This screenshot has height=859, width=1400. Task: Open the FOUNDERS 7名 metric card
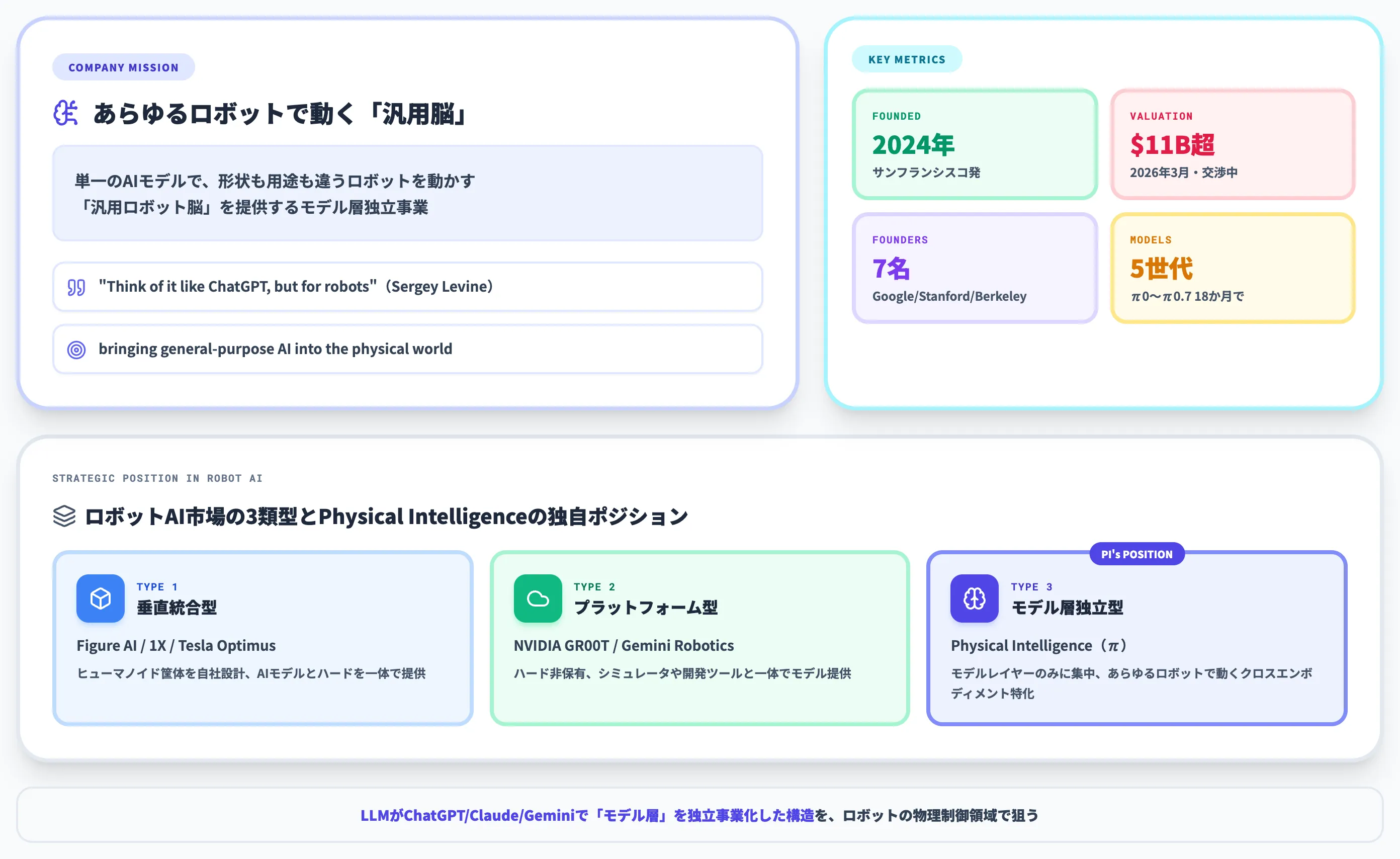click(x=975, y=268)
